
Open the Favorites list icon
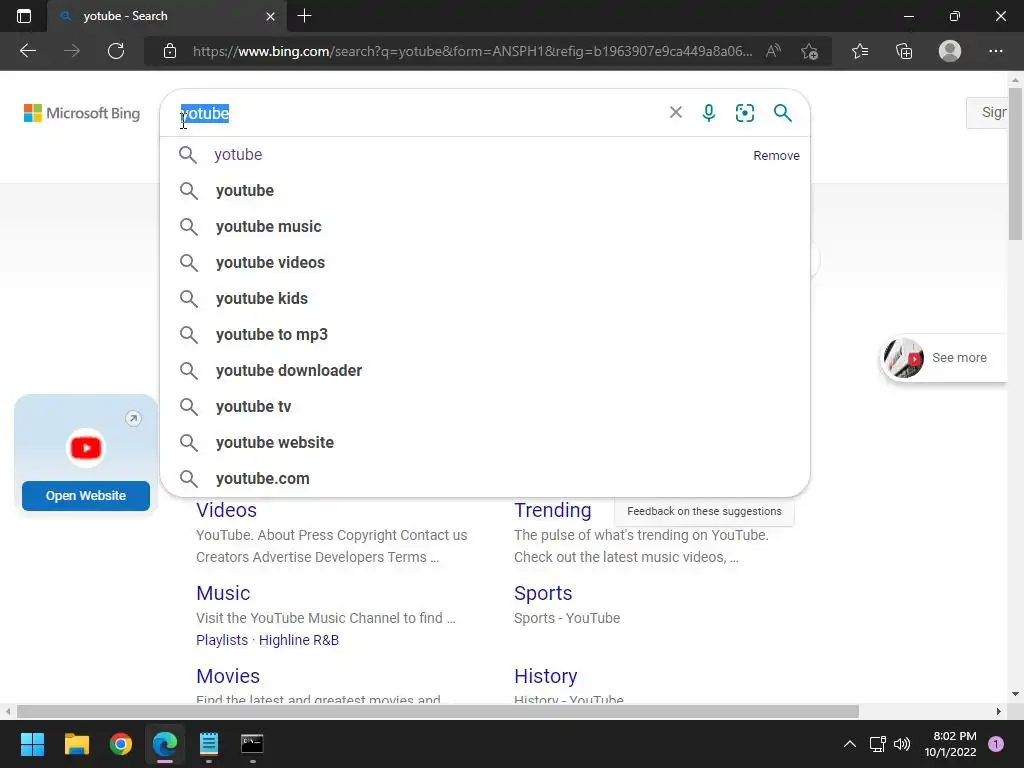[860, 51]
